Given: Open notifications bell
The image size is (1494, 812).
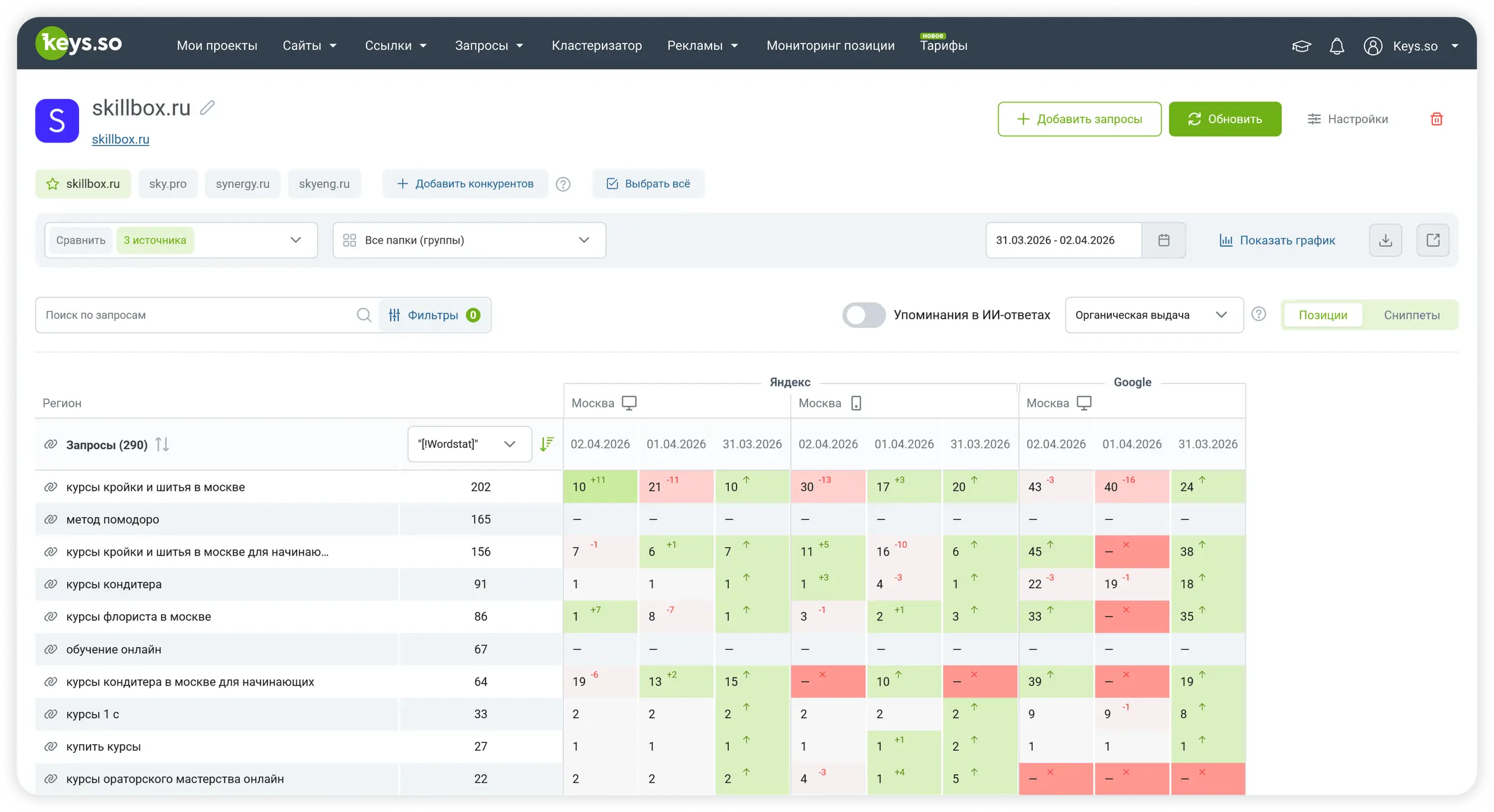Looking at the screenshot, I should (x=1337, y=46).
